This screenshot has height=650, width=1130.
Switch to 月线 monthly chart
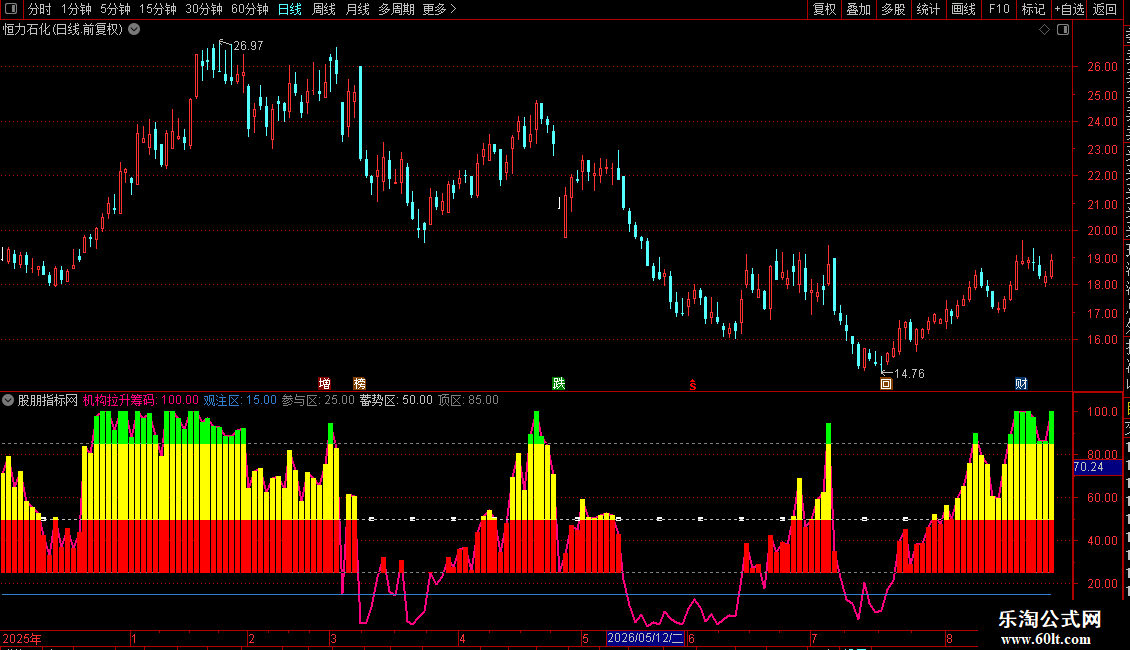(357, 9)
